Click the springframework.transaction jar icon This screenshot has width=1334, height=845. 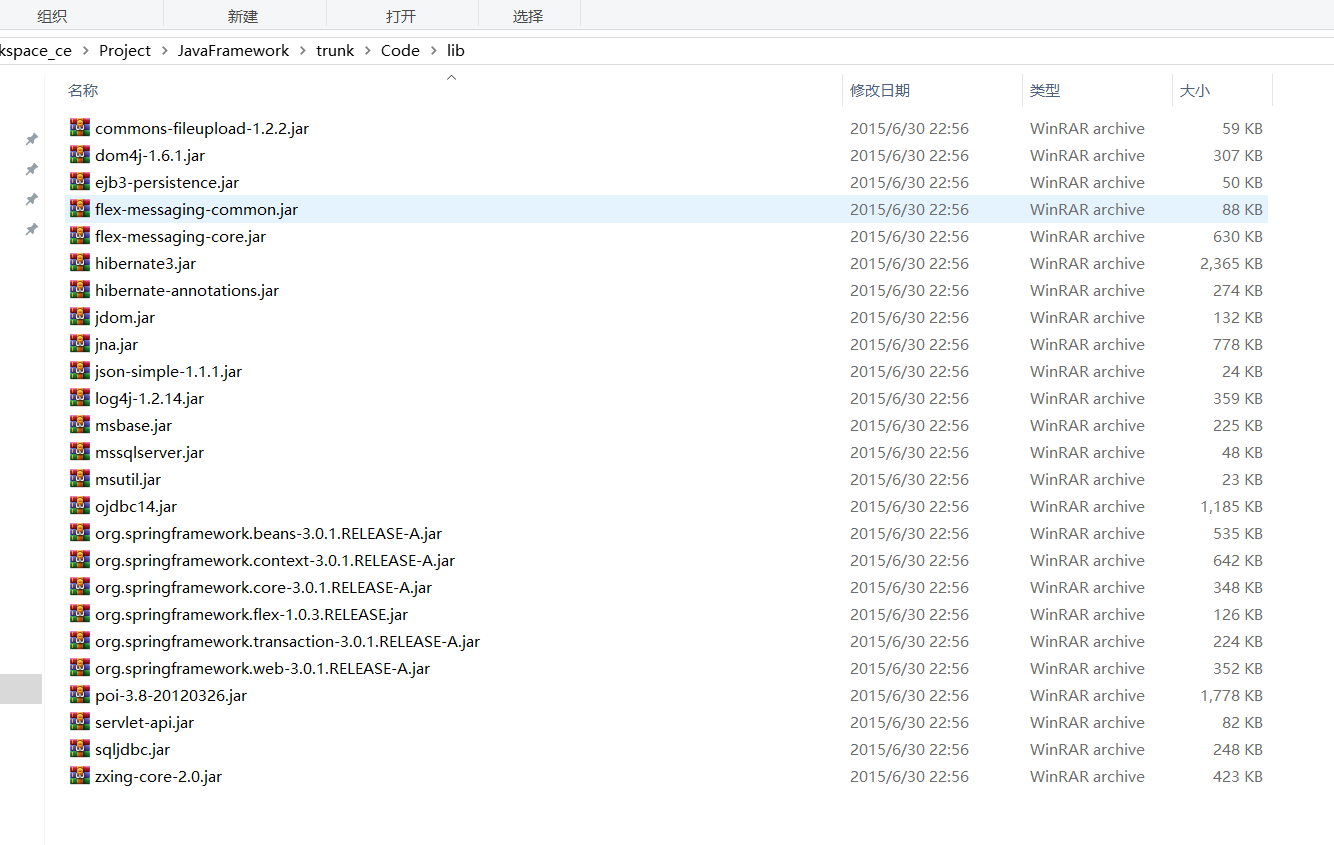coord(80,641)
